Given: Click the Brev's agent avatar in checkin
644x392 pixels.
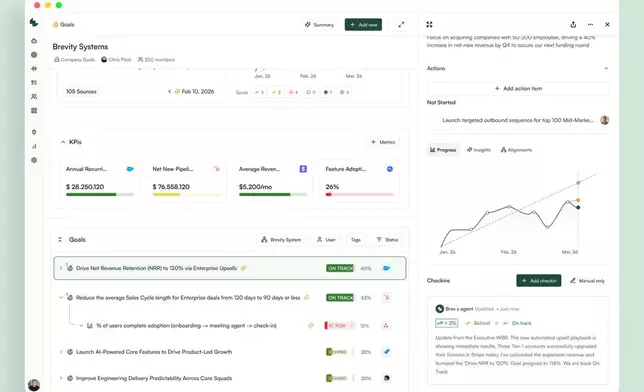Looking at the screenshot, I should point(439,309).
